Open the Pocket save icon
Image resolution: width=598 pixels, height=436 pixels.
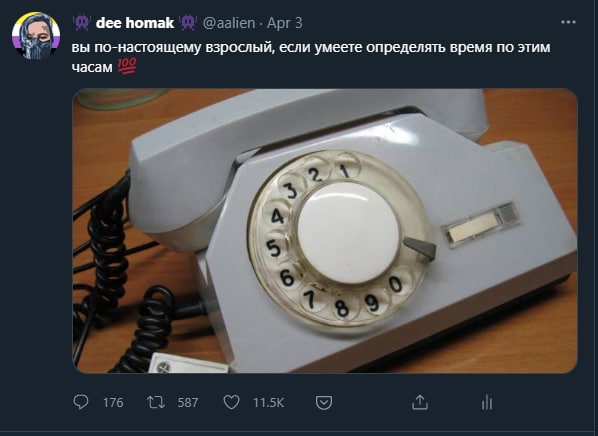point(324,403)
